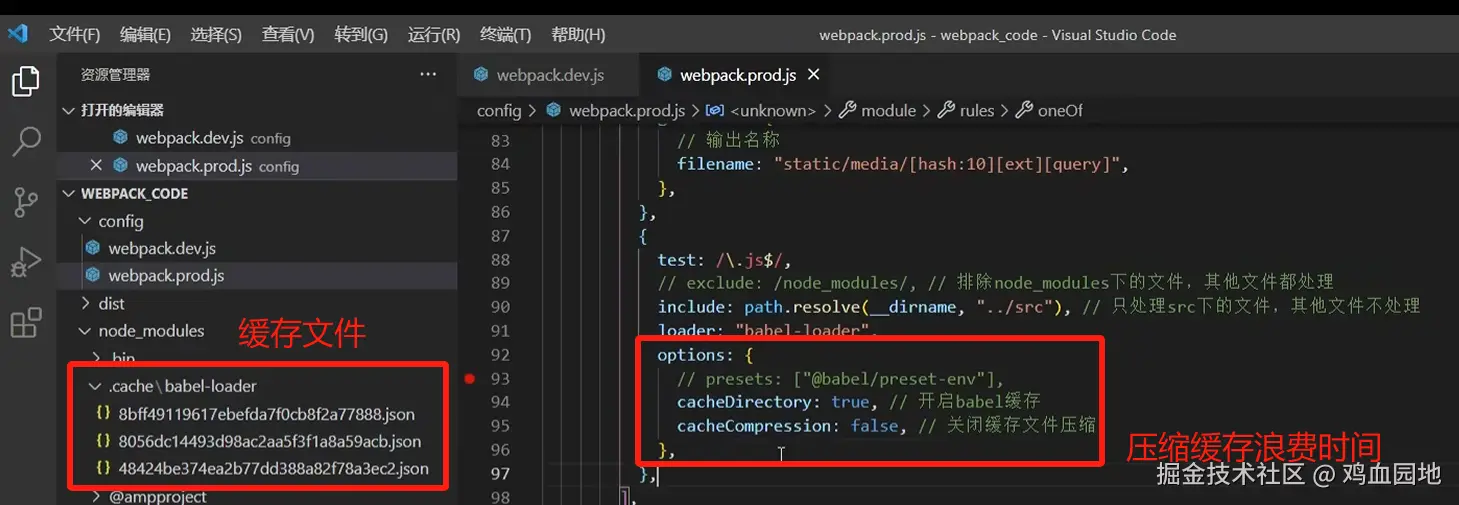Collapse the .cache\babel-loader folder

pos(95,386)
